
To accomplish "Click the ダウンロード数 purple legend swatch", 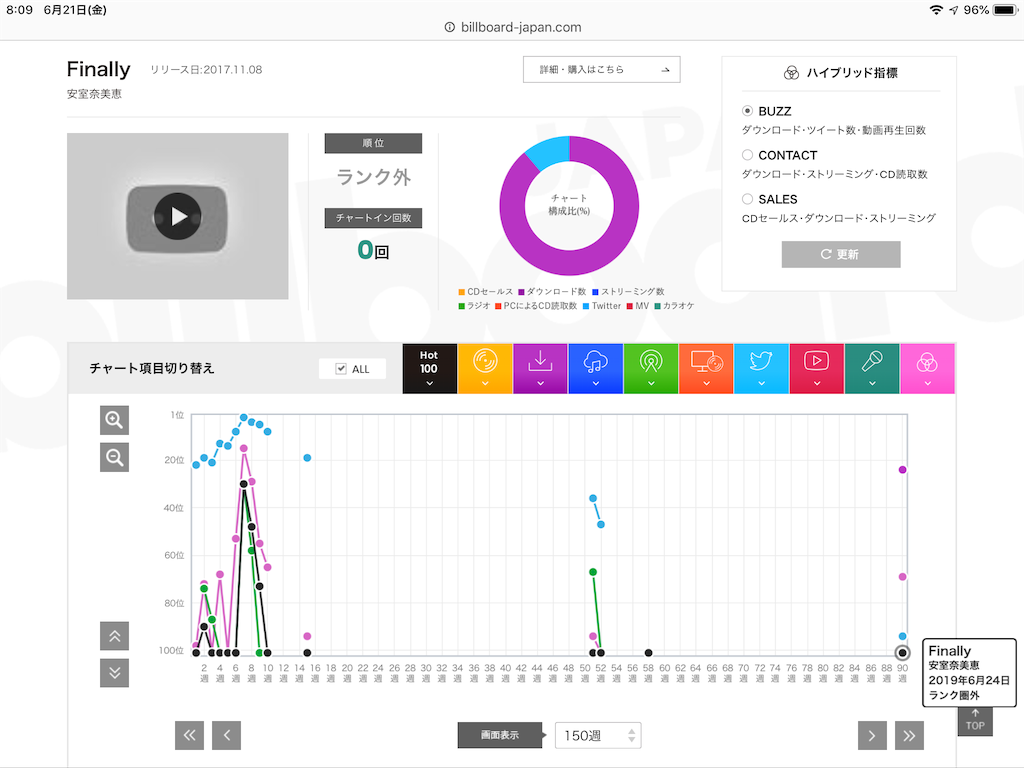I will point(522,292).
